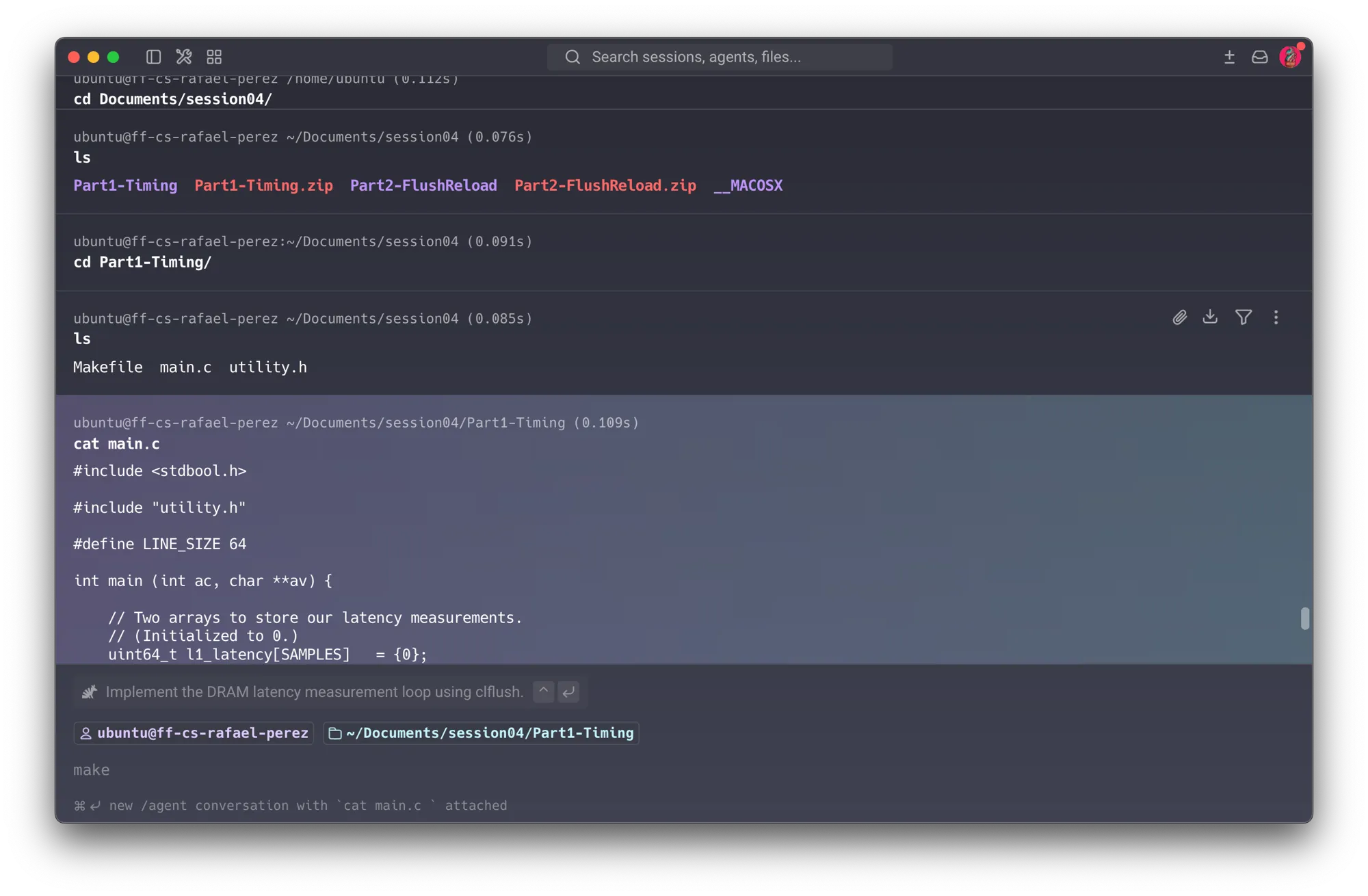Select the cd Documents/session04/ command

point(172,99)
